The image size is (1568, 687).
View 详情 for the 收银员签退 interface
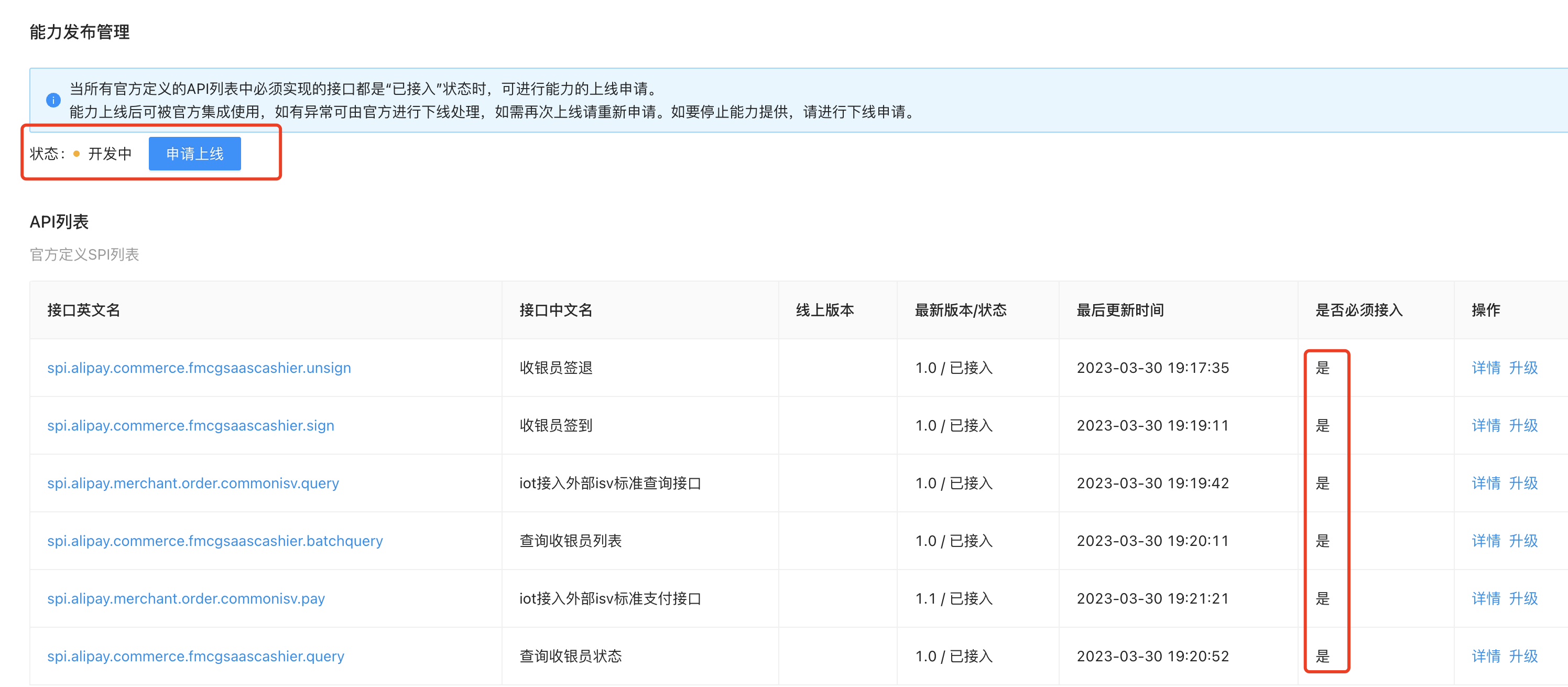(1486, 368)
